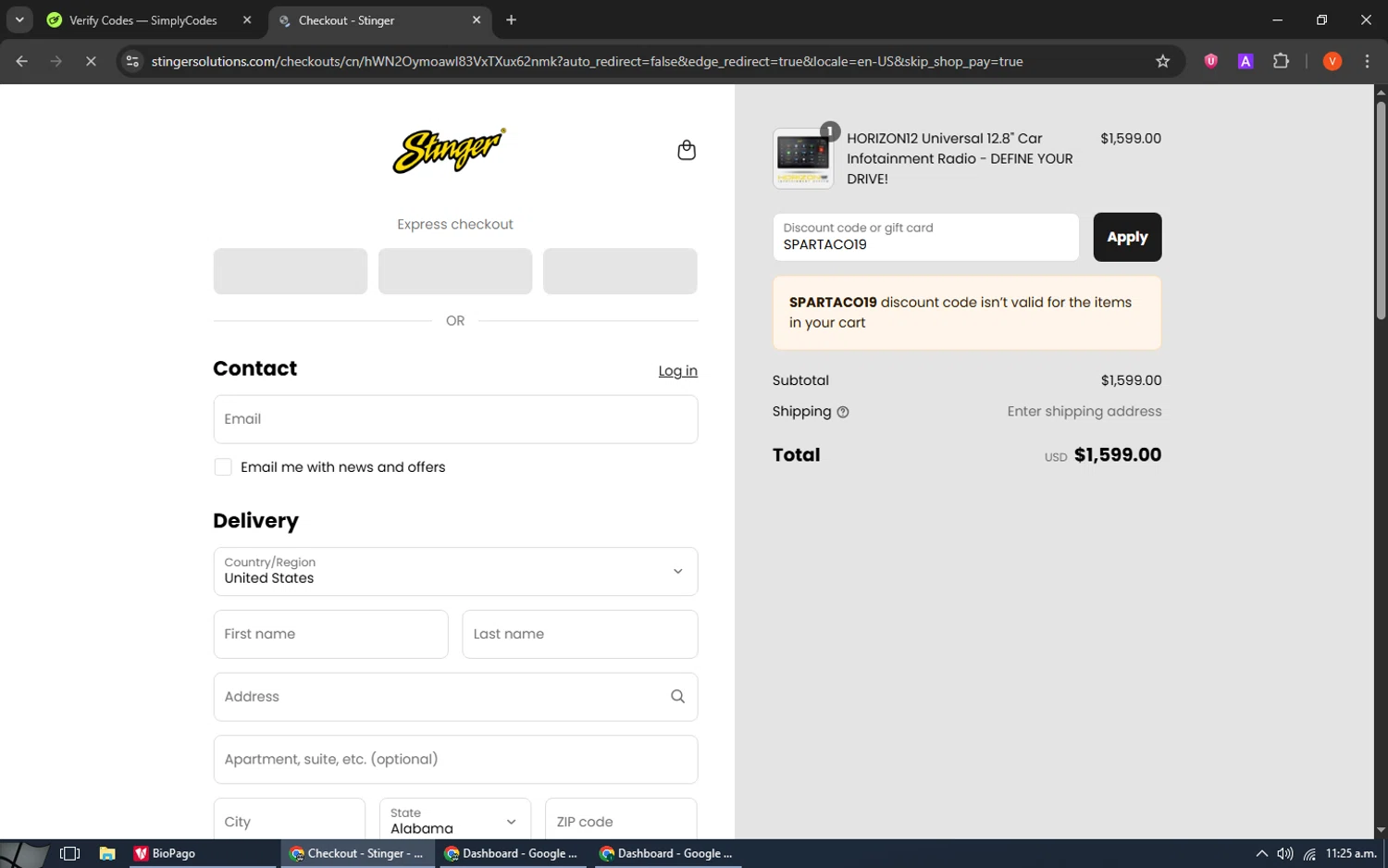Apply the discount code
This screenshot has width=1388, height=868.
coord(1127,237)
